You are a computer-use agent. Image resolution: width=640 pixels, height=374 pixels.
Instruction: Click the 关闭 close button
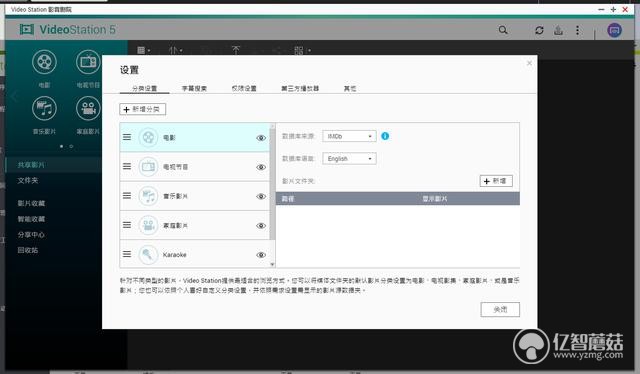(x=500, y=309)
